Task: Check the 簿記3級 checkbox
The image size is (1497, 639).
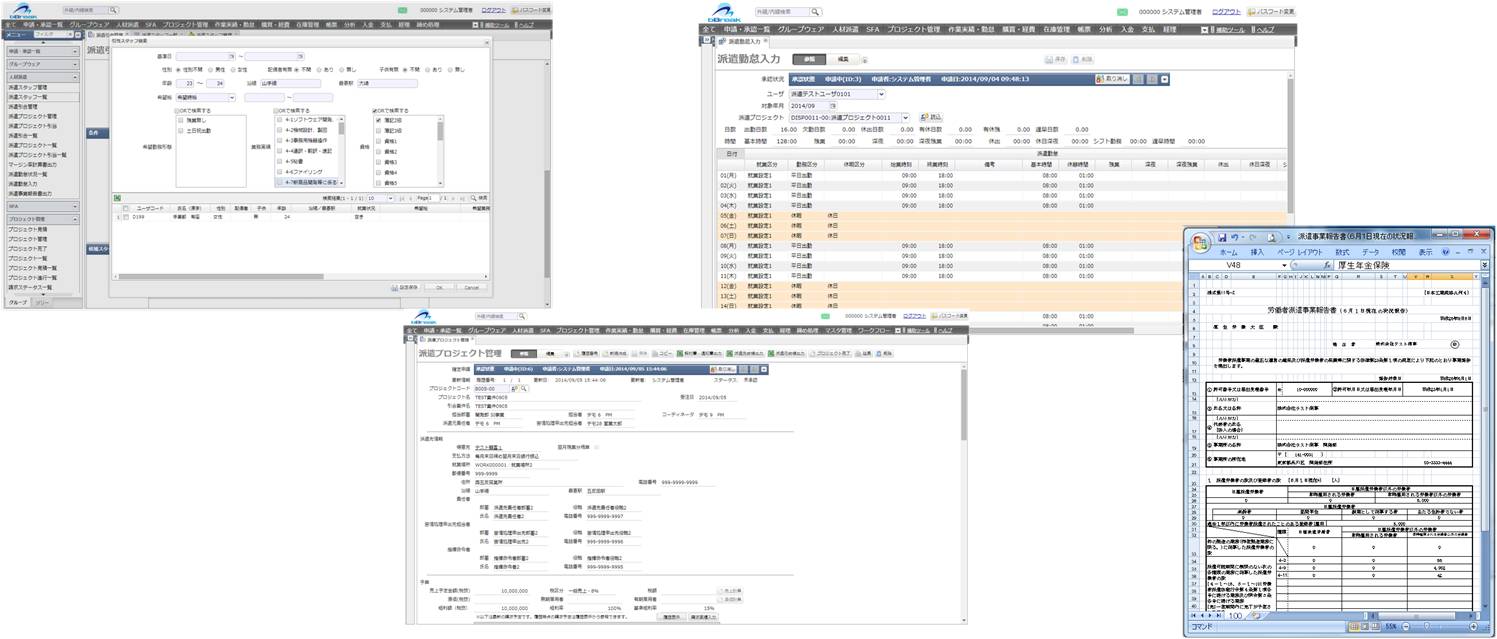Action: pos(378,131)
